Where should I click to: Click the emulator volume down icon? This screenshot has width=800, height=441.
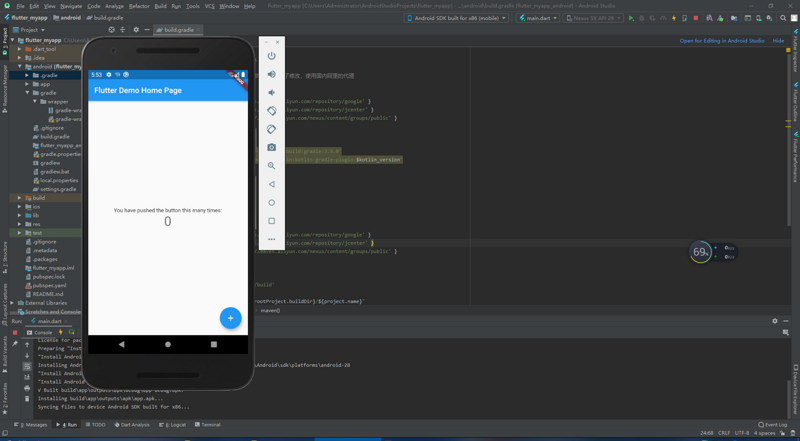(x=271, y=92)
